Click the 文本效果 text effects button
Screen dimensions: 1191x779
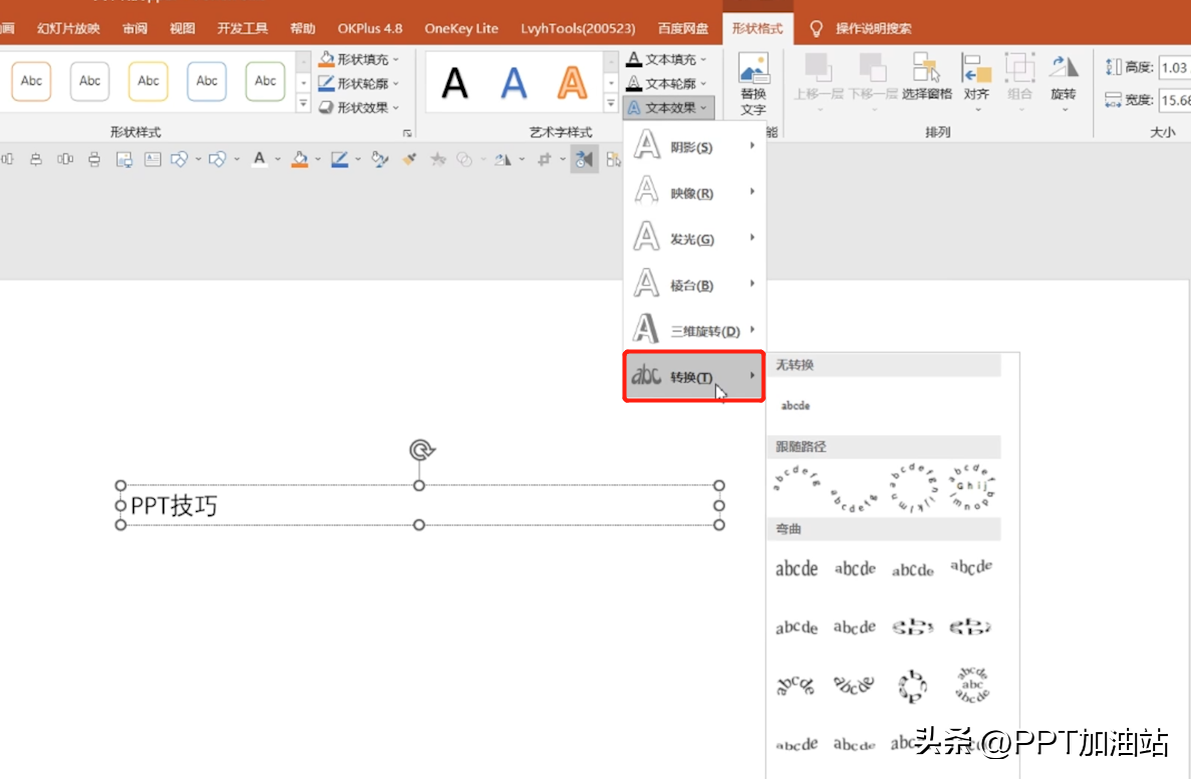tap(668, 107)
